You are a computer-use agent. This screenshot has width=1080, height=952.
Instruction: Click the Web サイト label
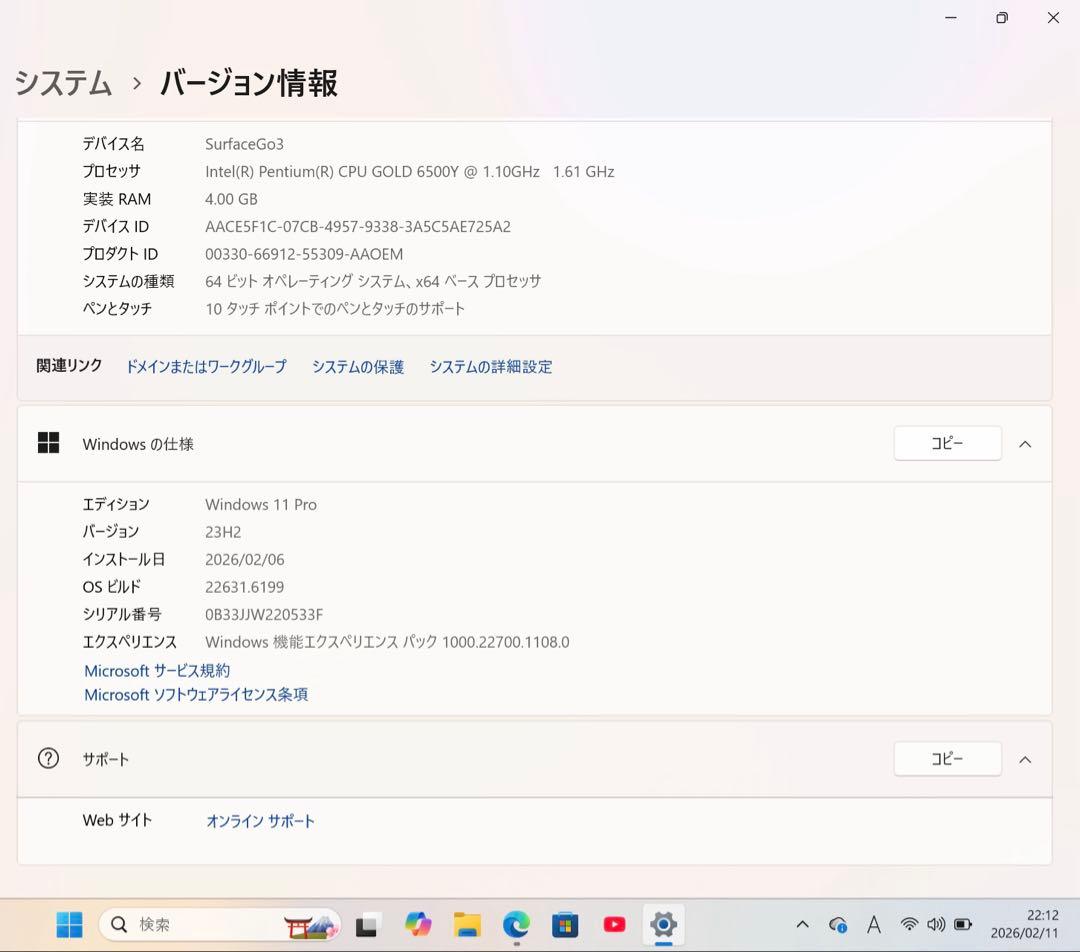pos(117,820)
